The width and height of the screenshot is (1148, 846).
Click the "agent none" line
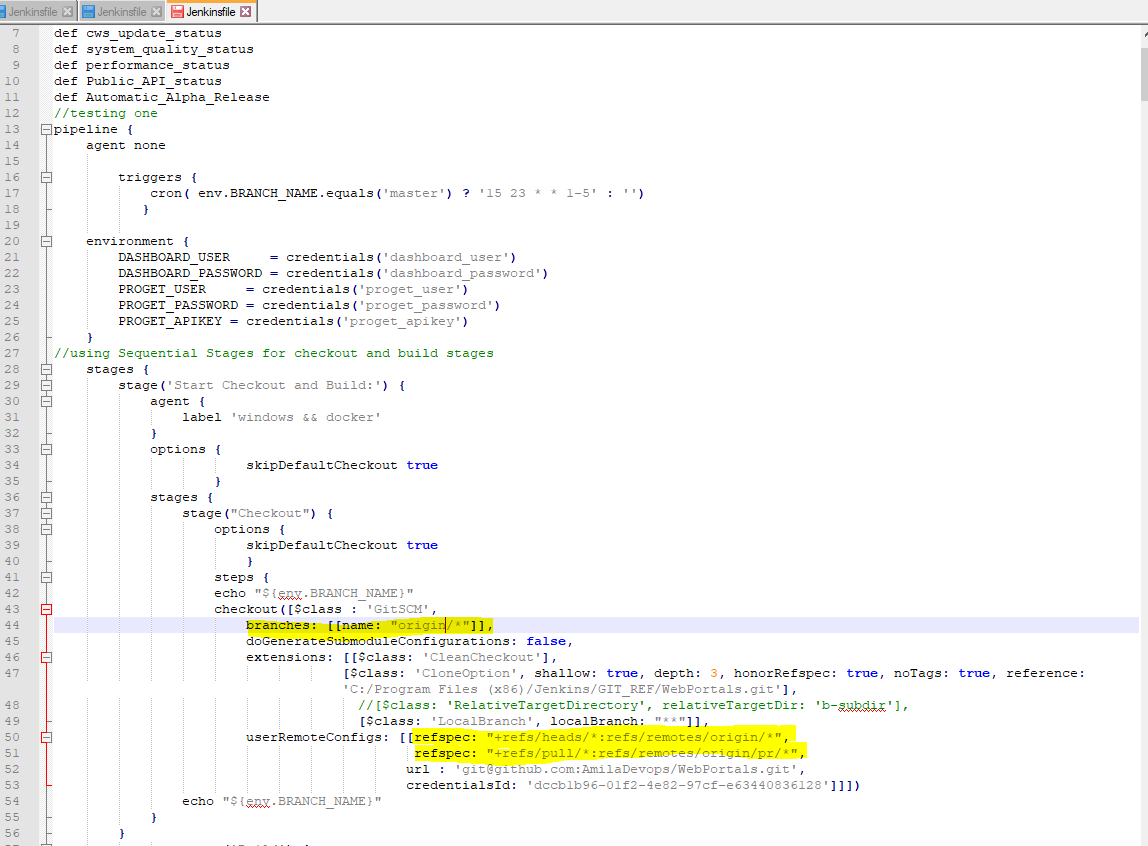pos(126,146)
